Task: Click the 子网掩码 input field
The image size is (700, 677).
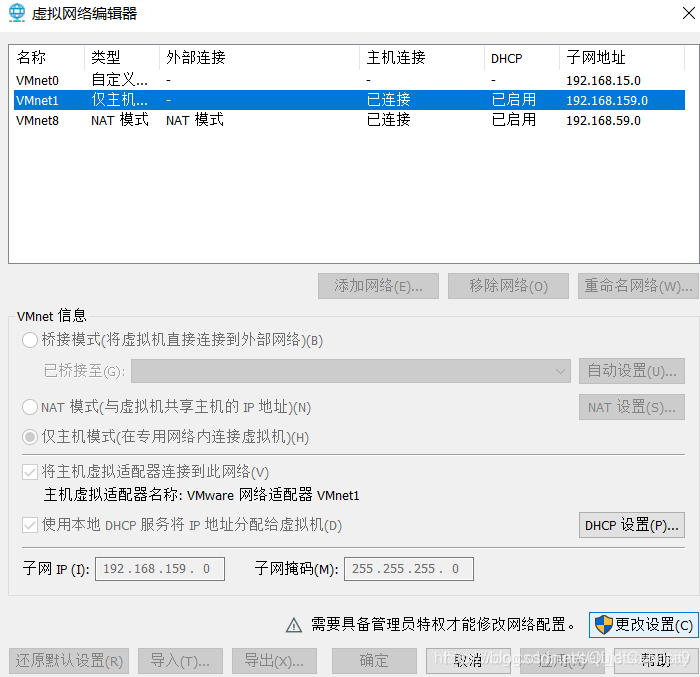Action: (408, 569)
